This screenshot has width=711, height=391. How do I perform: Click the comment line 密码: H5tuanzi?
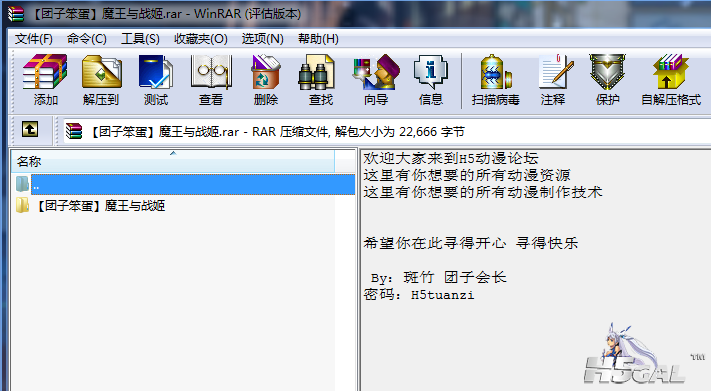pyautogui.click(x=419, y=295)
